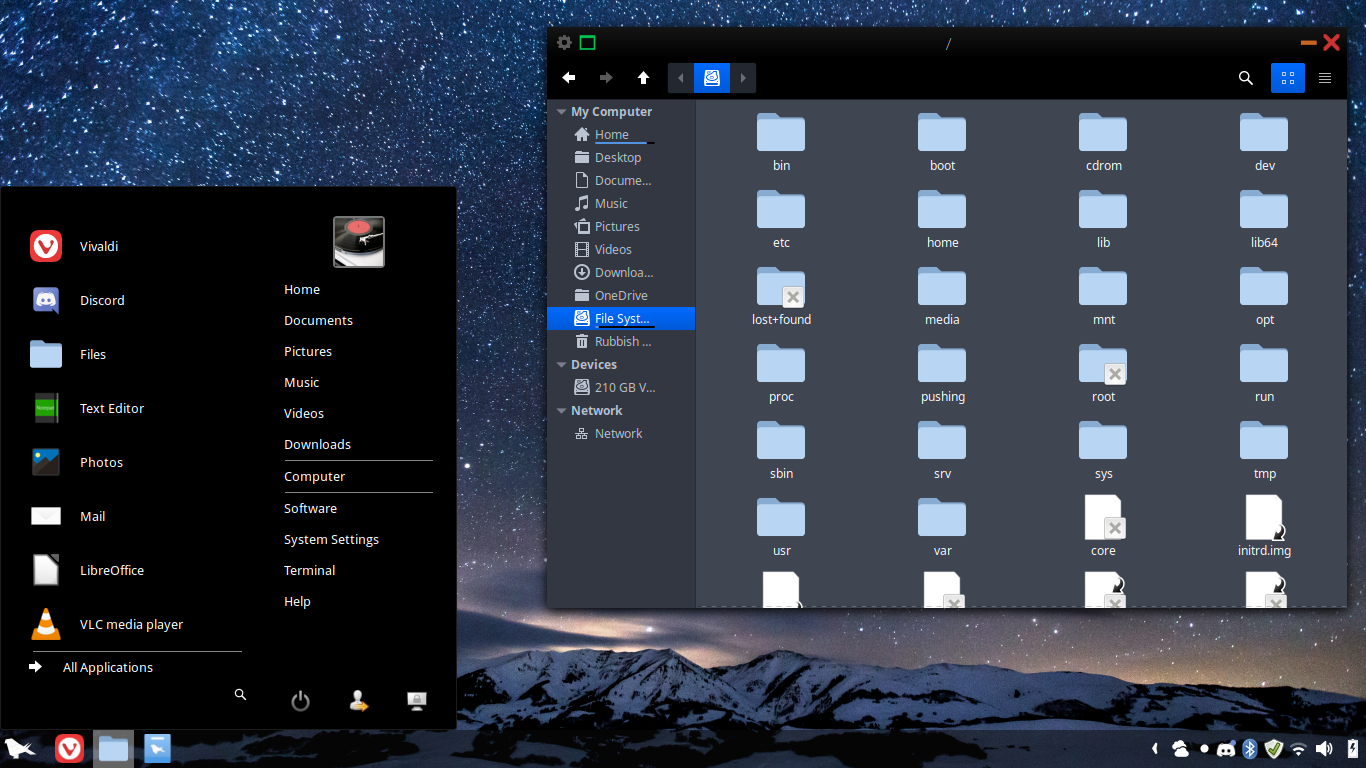
Task: Open Home in the file manager sidebar
Action: coord(621,135)
